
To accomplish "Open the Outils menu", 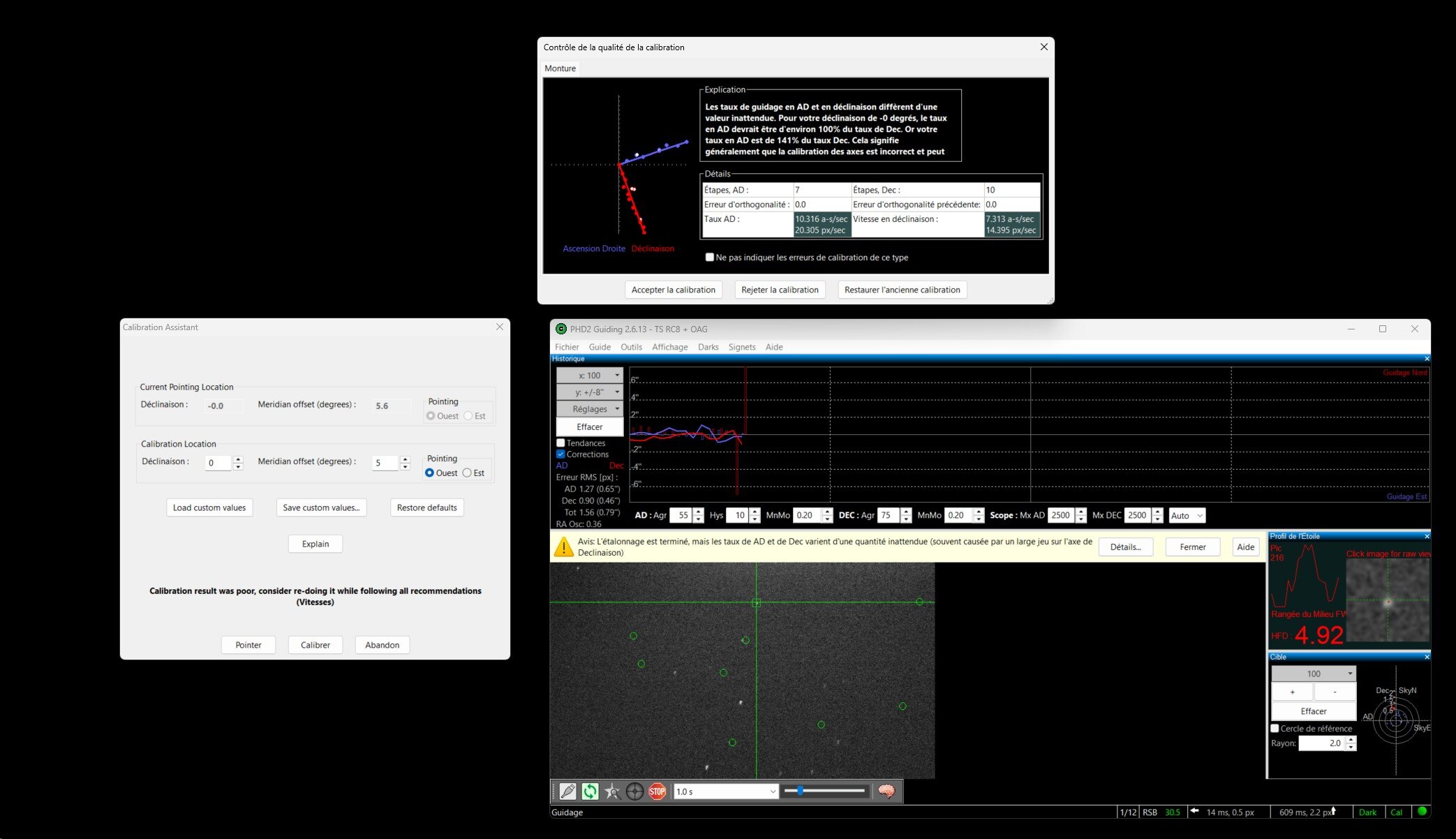I will tap(630, 347).
